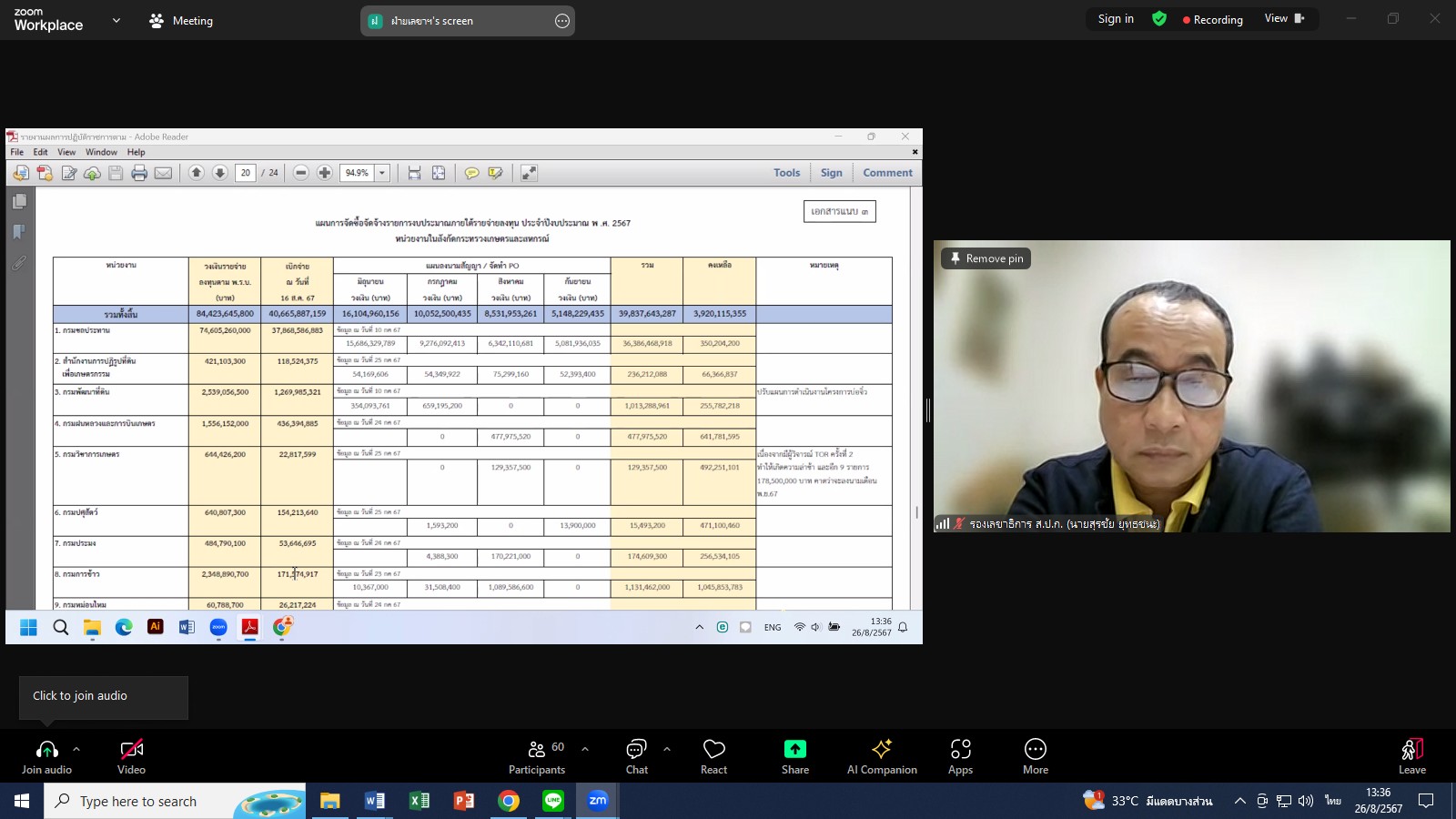Open the Chat panel

(x=637, y=757)
